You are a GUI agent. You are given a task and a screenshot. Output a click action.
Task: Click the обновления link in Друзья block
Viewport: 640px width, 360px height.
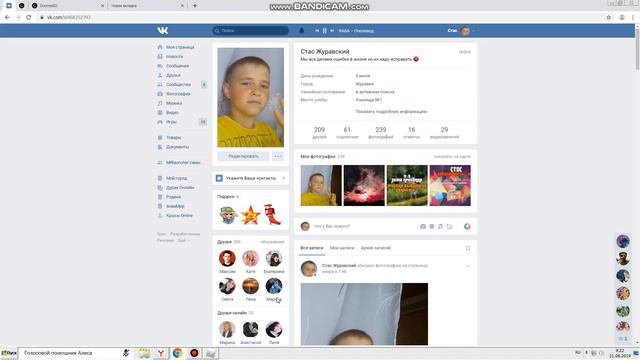click(x=272, y=242)
